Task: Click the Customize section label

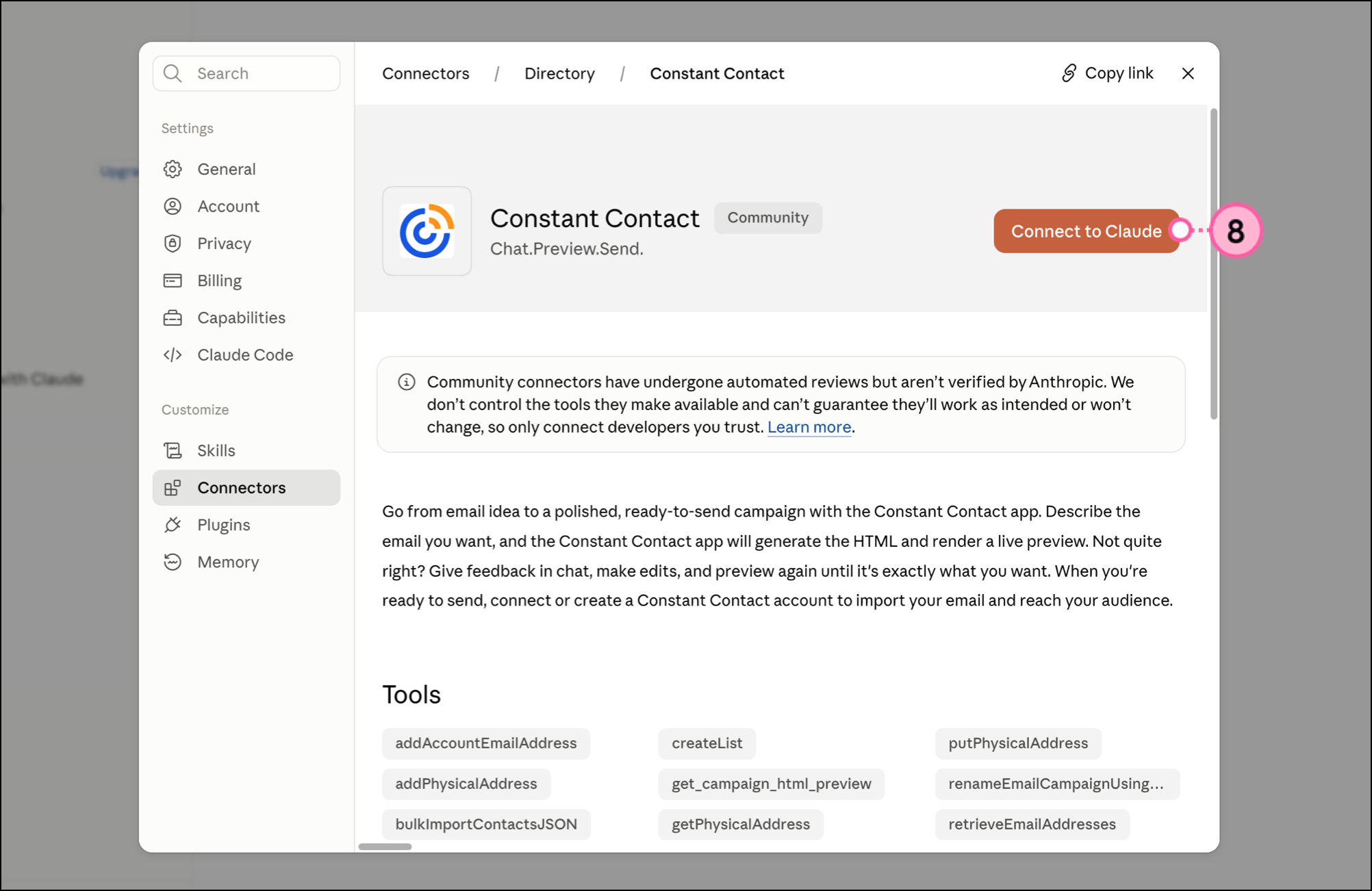Action: pos(195,409)
